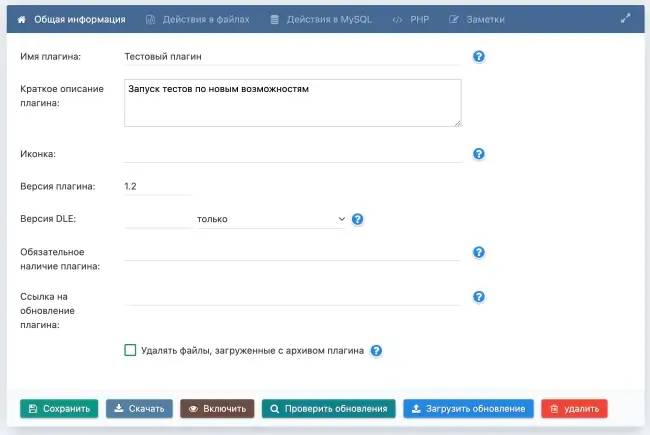This screenshot has height=435, width=650.
Task: Open the Действия в MySQL tab
Action: coord(321,19)
